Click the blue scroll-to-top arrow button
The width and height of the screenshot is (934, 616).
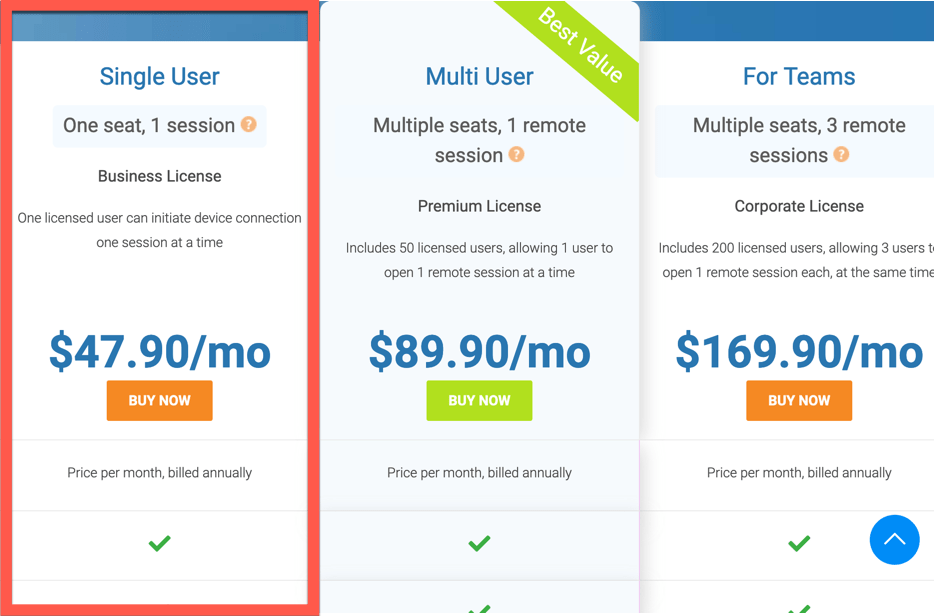pyautogui.click(x=894, y=540)
